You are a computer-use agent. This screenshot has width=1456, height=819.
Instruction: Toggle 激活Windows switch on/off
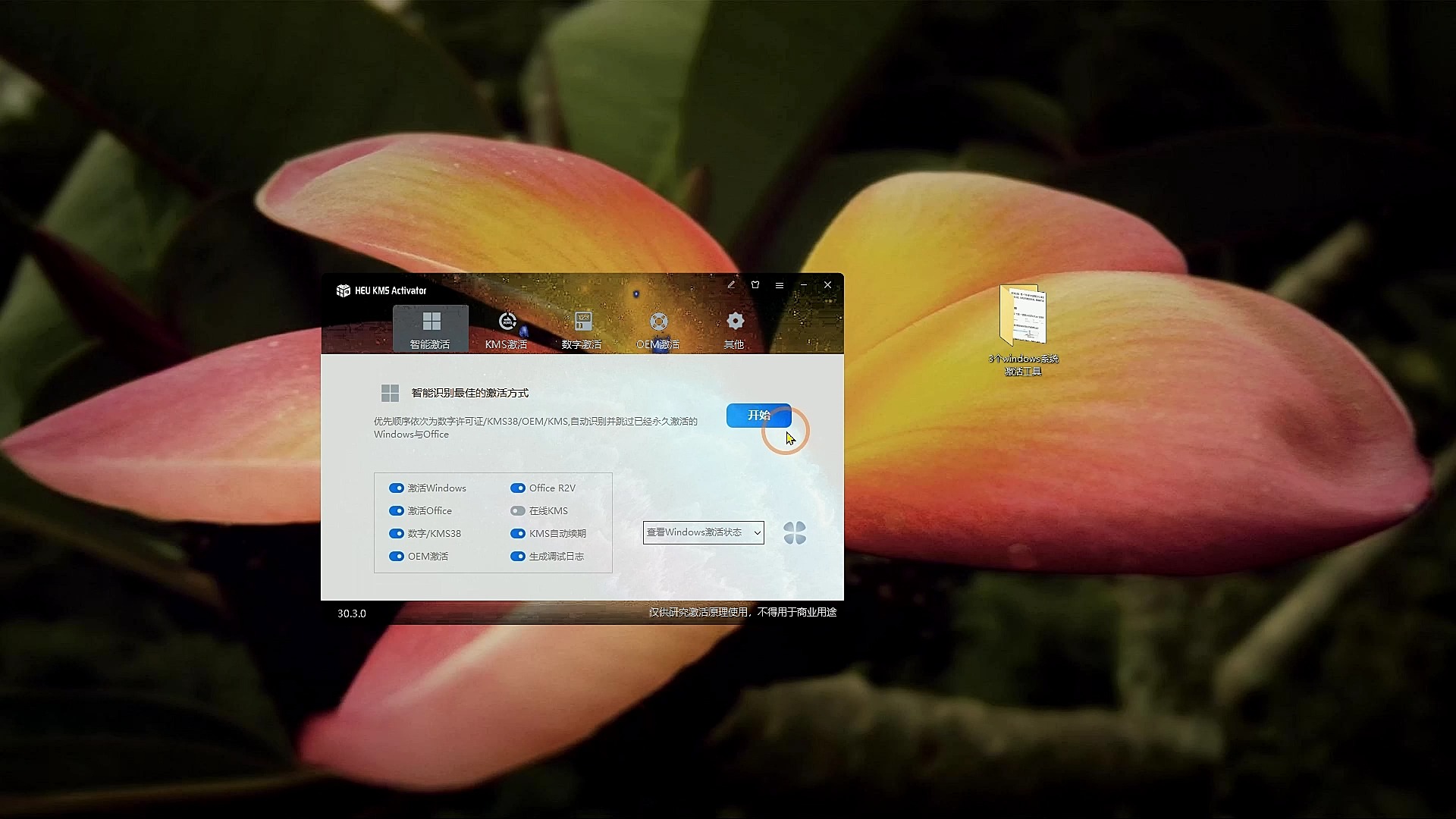pos(396,488)
